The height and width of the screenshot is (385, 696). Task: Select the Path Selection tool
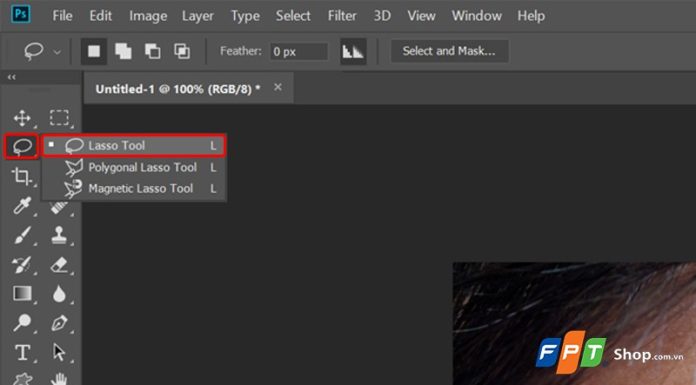59,353
